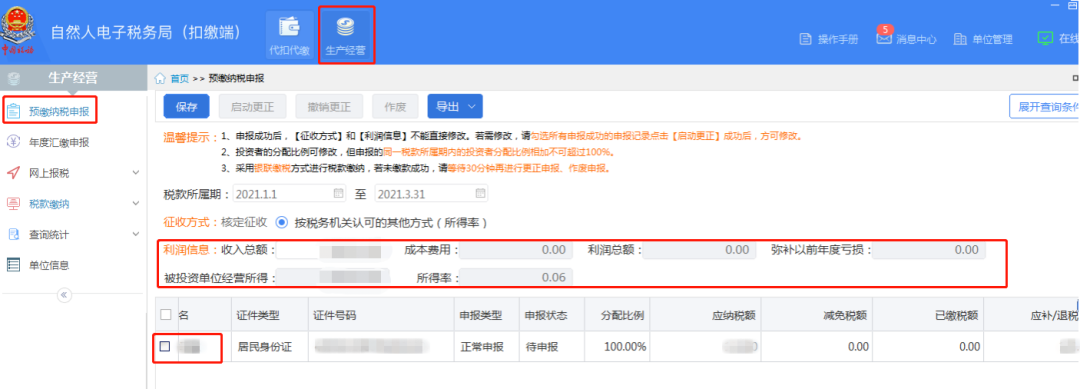
Task: Click the 税款所属期 end date field
Action: [x=431, y=193]
